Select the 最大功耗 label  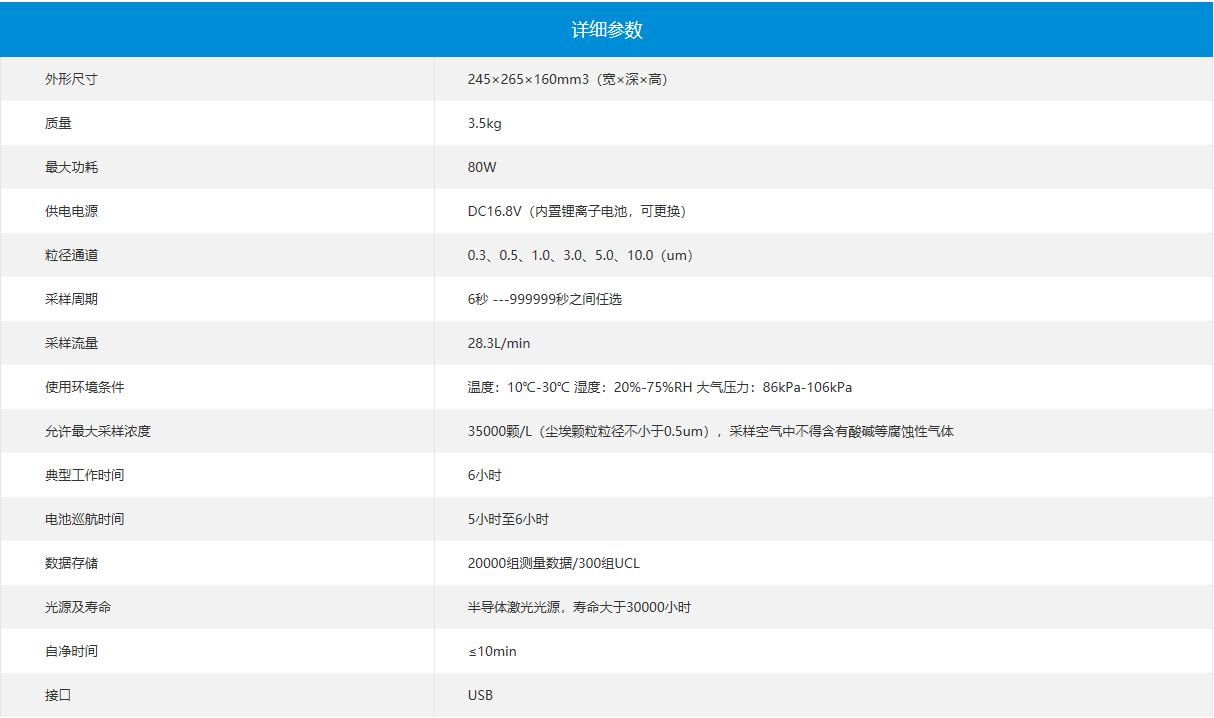pyautogui.click(x=71, y=167)
